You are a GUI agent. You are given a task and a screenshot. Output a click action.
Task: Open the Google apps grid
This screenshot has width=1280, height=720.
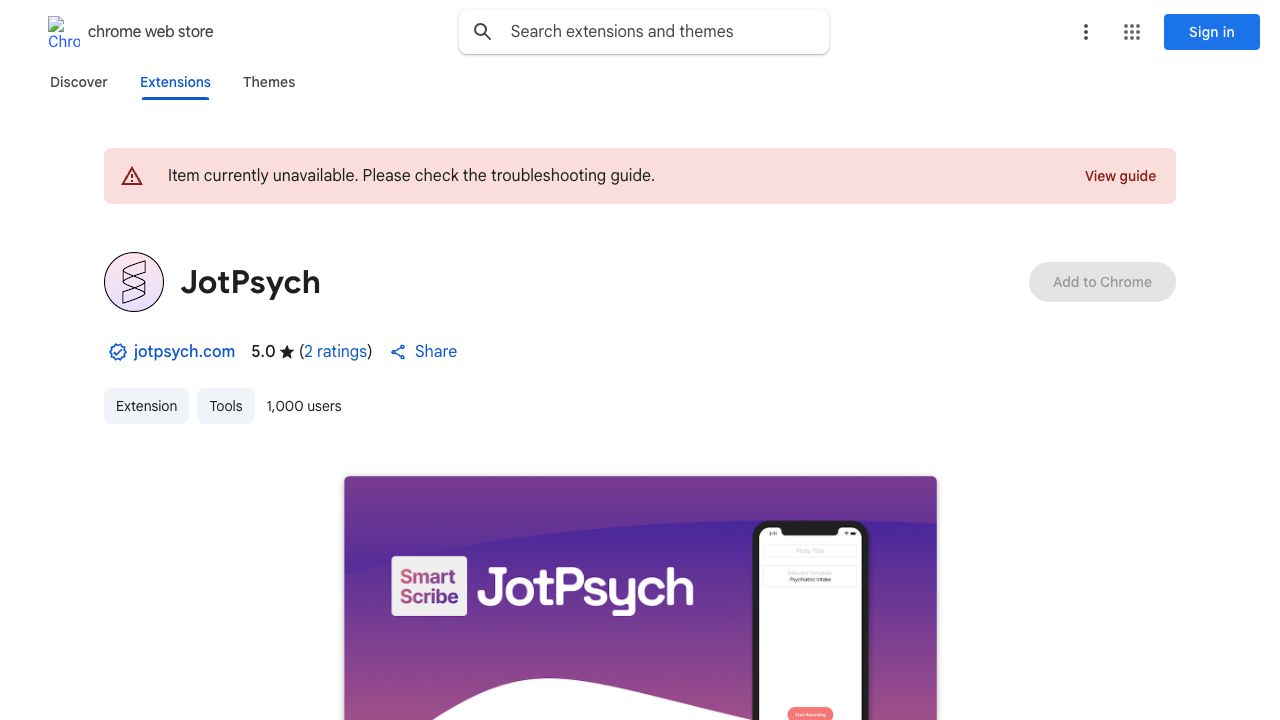pos(1132,32)
